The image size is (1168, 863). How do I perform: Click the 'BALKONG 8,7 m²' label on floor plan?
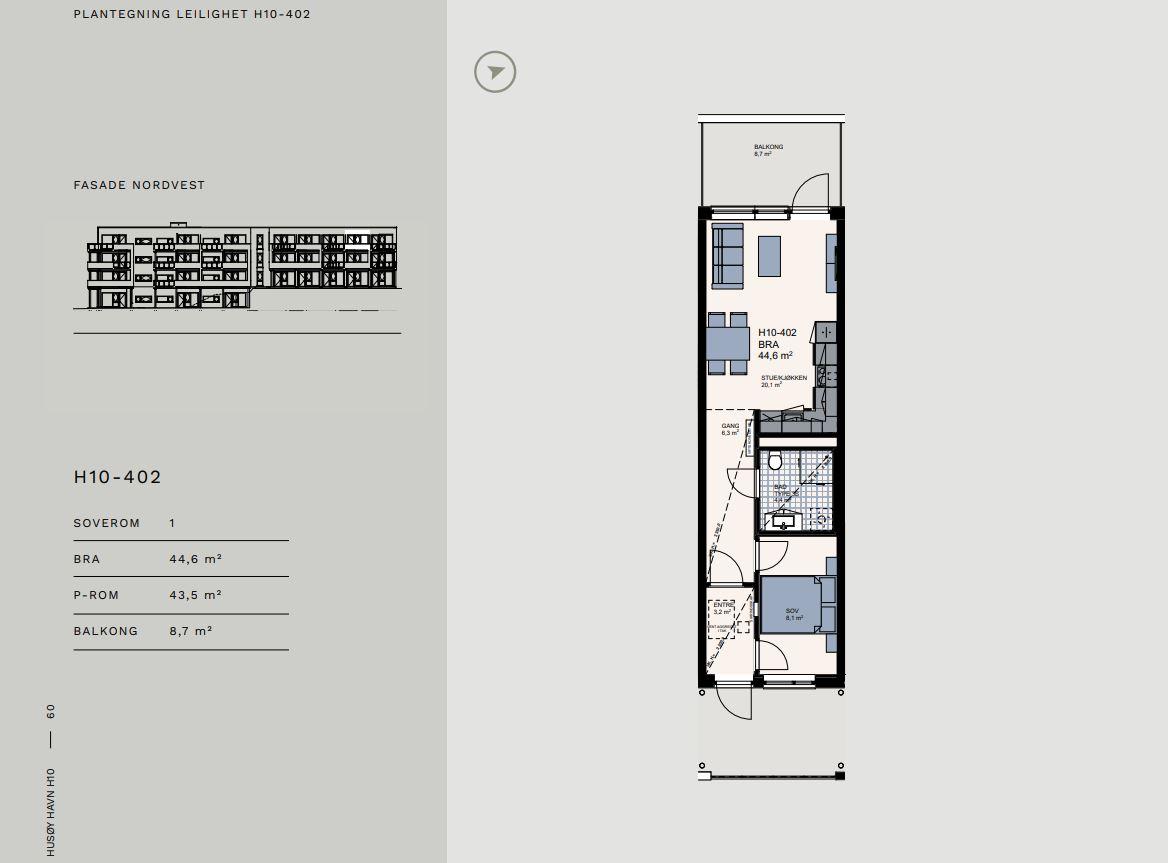768,150
